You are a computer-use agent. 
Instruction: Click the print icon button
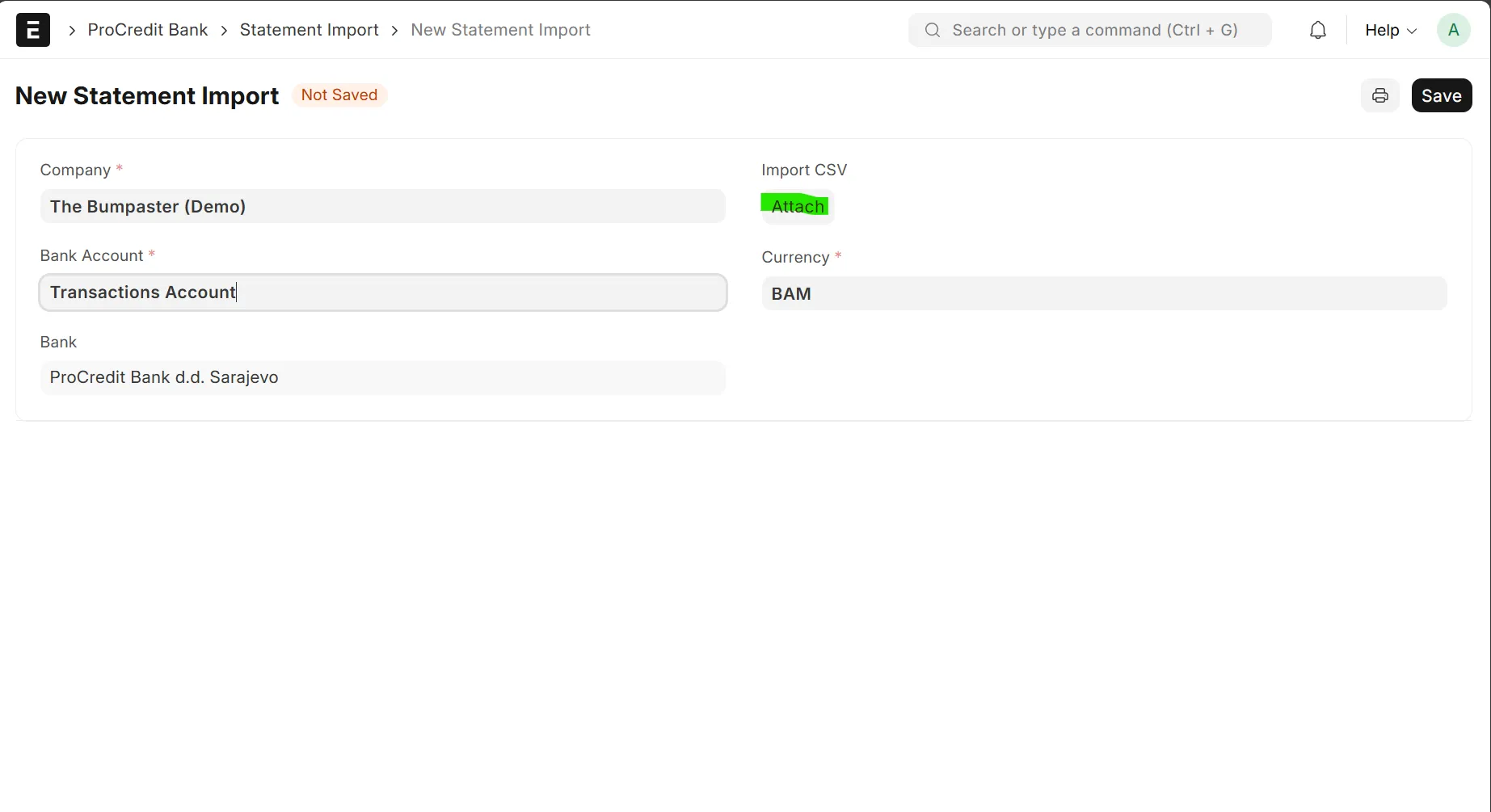pyautogui.click(x=1380, y=95)
